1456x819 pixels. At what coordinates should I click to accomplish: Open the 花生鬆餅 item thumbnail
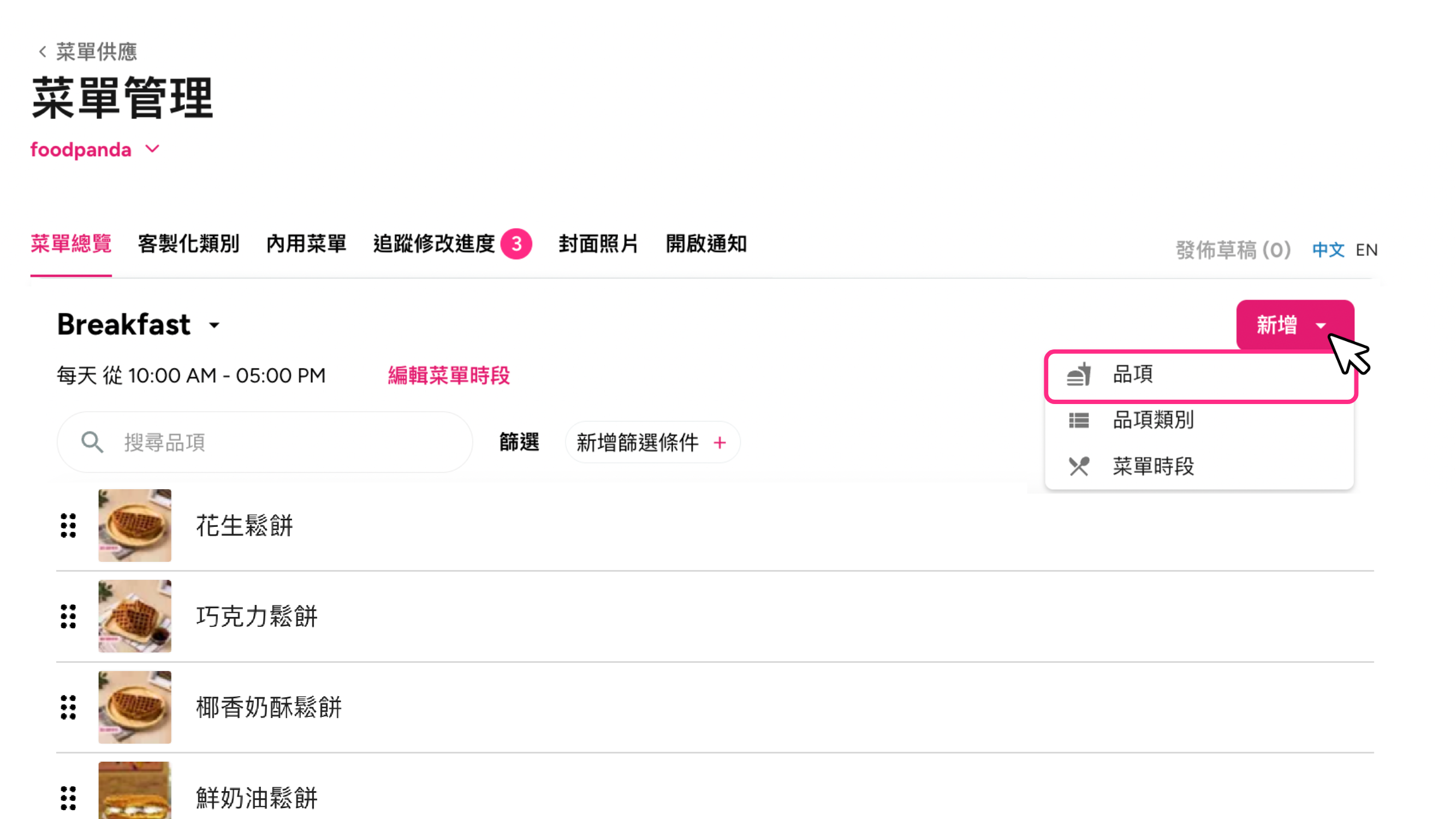coord(134,526)
